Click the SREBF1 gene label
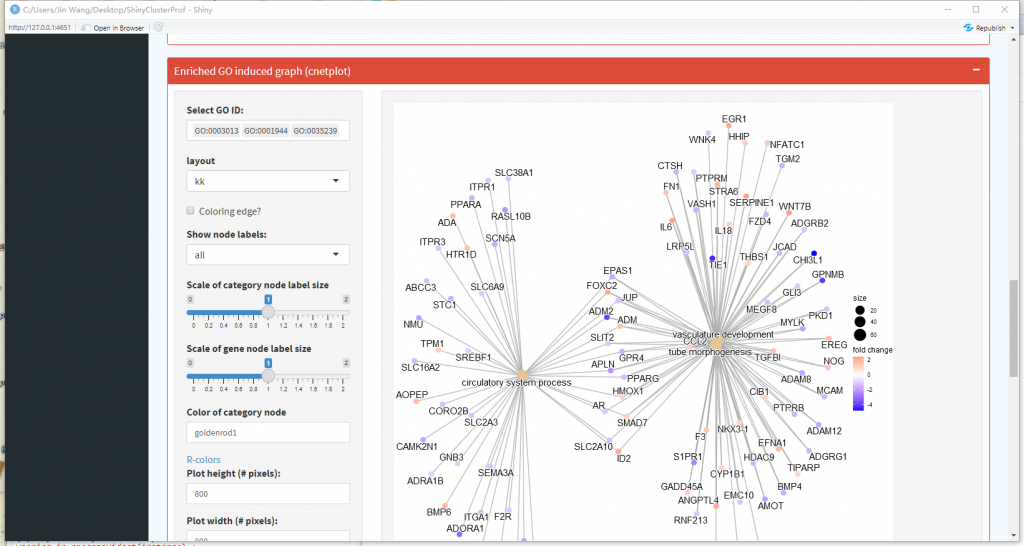This screenshot has width=1024, height=546. pyautogui.click(x=473, y=357)
